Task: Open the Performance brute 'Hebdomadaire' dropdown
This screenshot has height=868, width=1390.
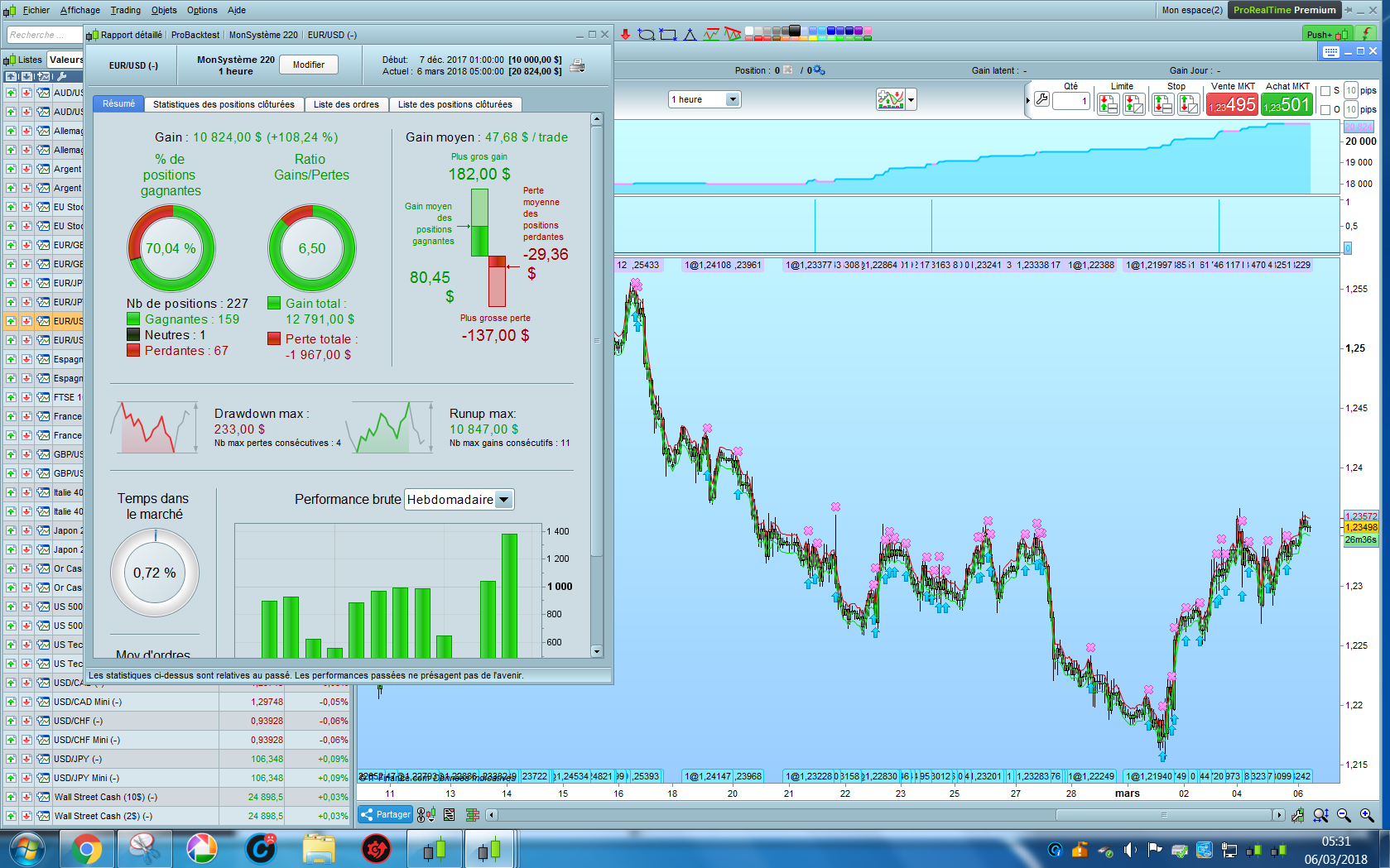Action: pos(459,499)
